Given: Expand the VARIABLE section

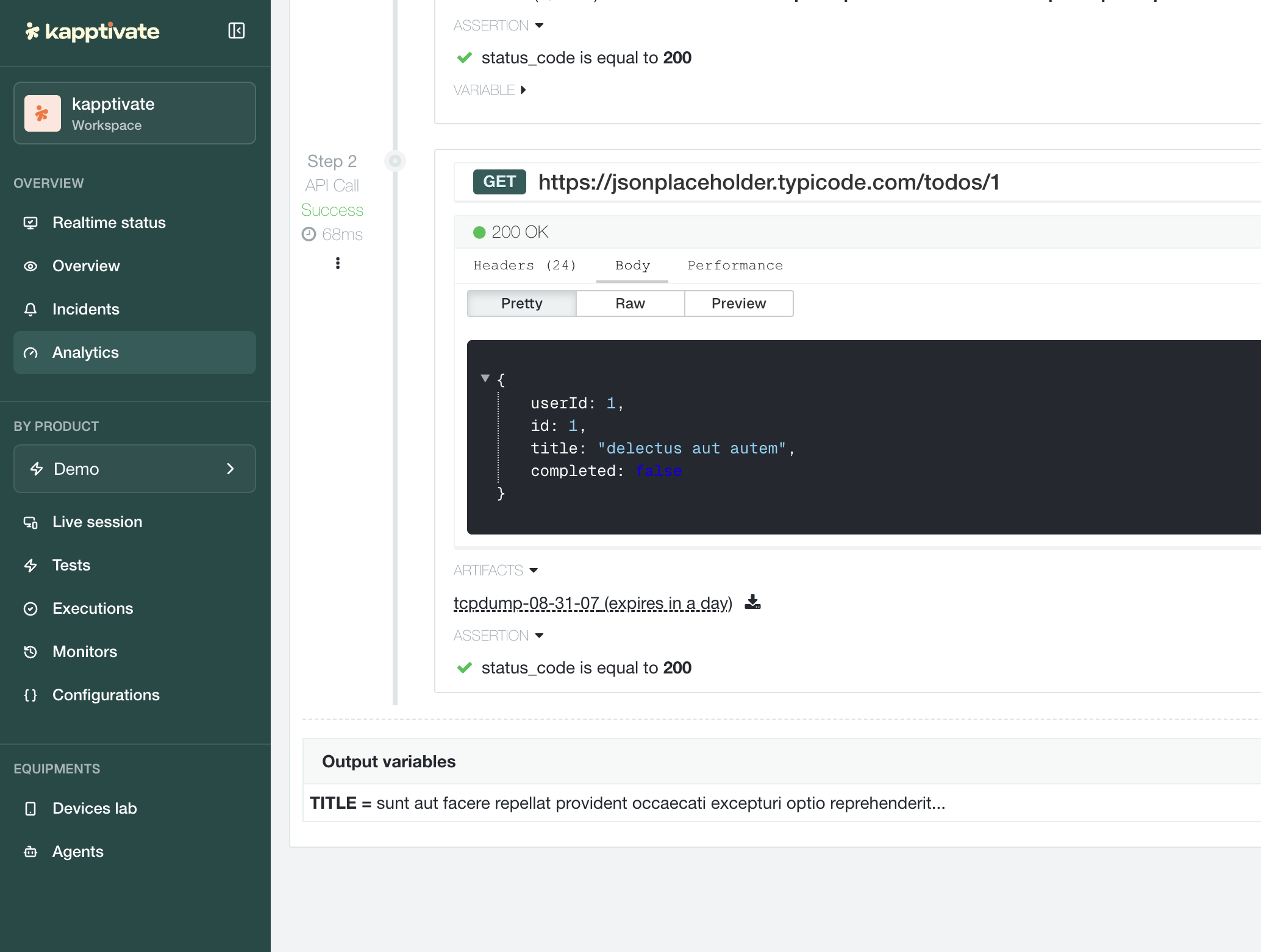Looking at the screenshot, I should point(490,90).
